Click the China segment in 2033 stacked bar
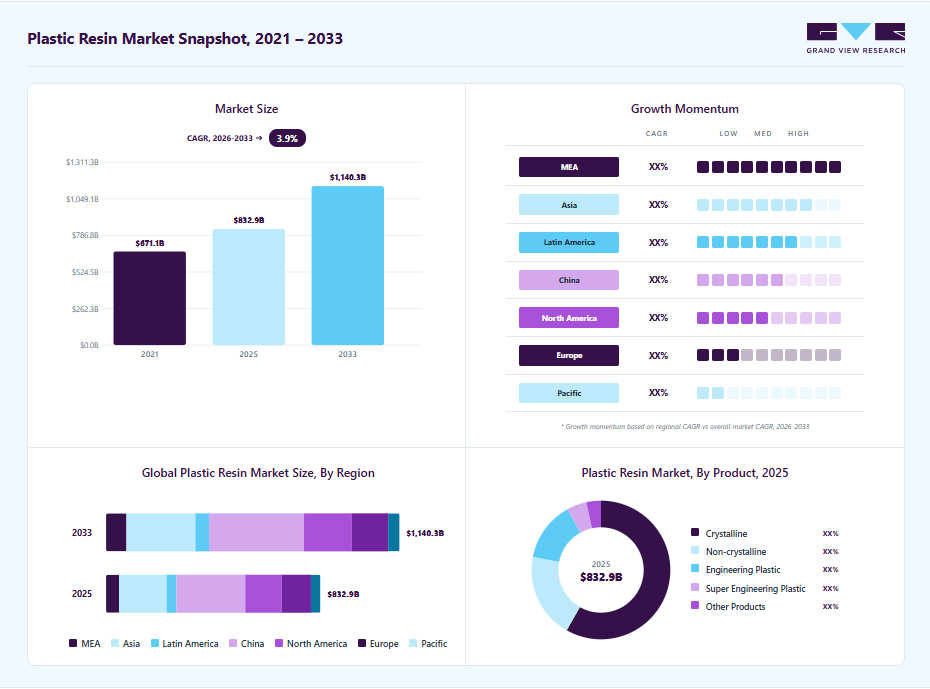 [256, 532]
